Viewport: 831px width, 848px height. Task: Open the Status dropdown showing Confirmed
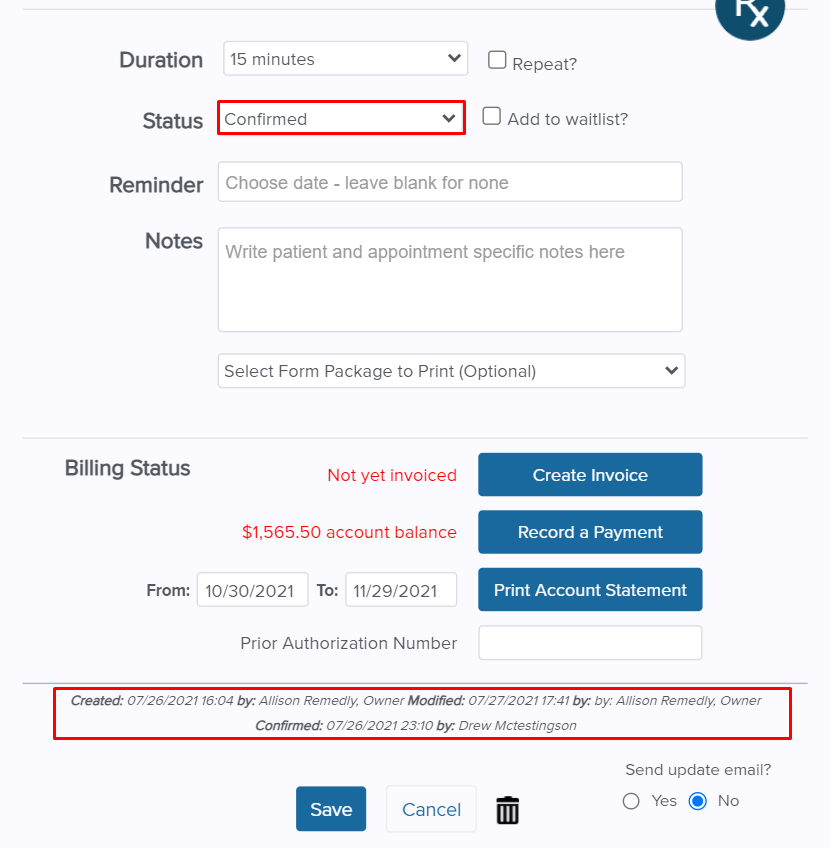tap(341, 118)
